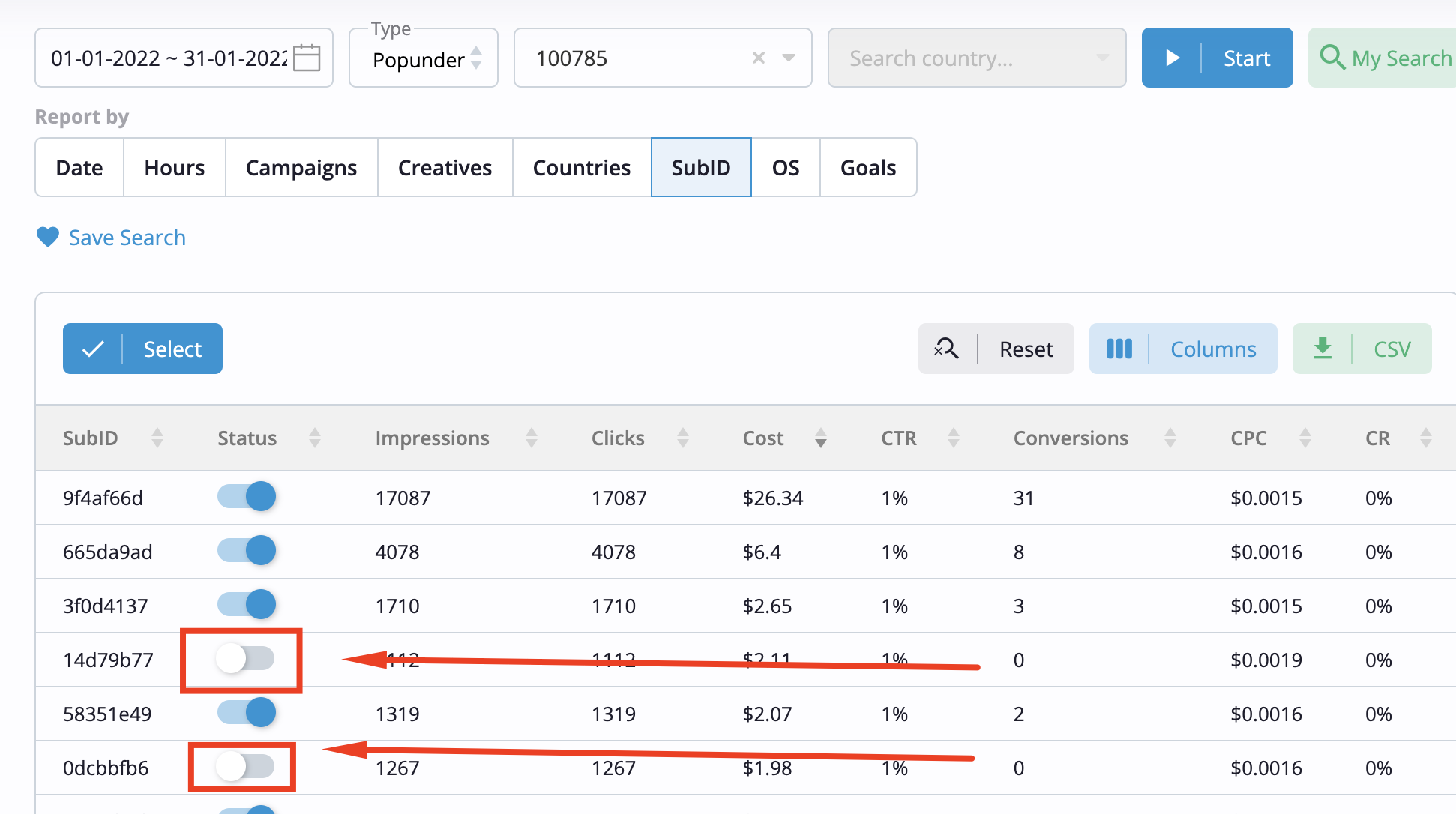The height and width of the screenshot is (814, 1456).
Task: Click the date range input field
Action: (x=184, y=58)
